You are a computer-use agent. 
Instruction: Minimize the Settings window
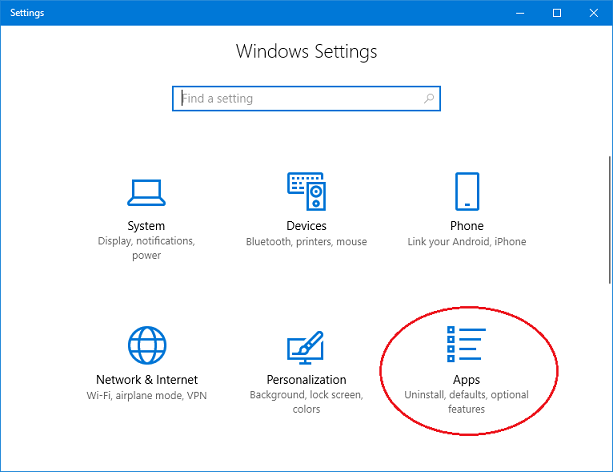pyautogui.click(x=521, y=13)
